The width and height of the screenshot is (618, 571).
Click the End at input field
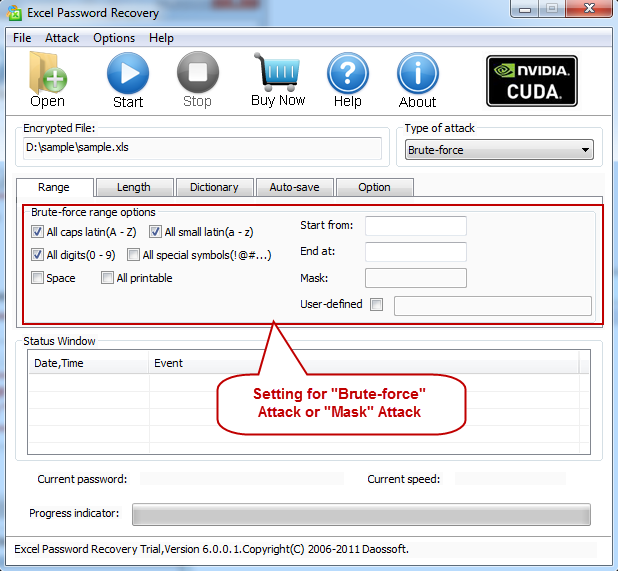pyautogui.click(x=416, y=252)
